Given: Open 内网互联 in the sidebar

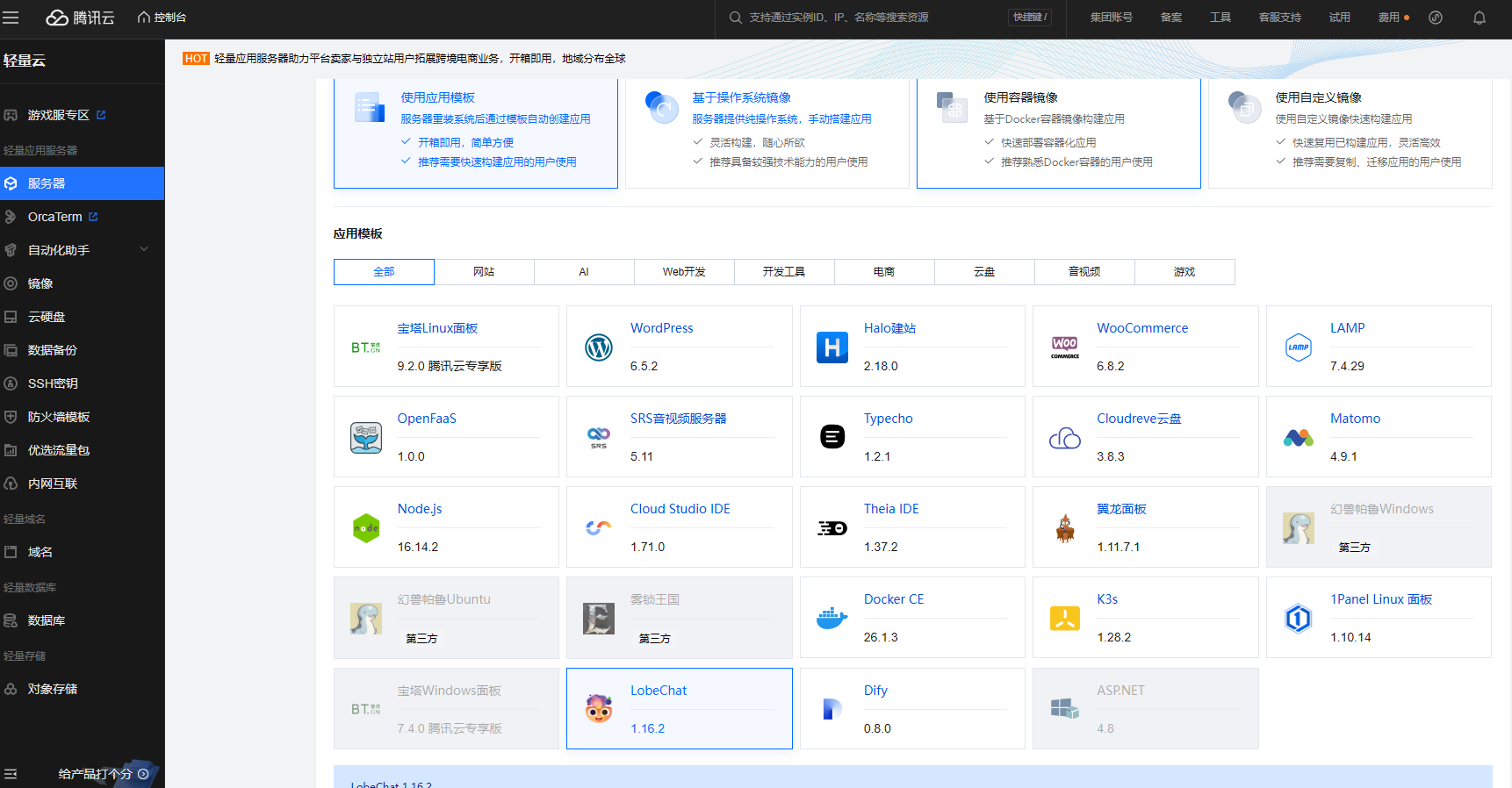Looking at the screenshot, I should click(x=83, y=484).
